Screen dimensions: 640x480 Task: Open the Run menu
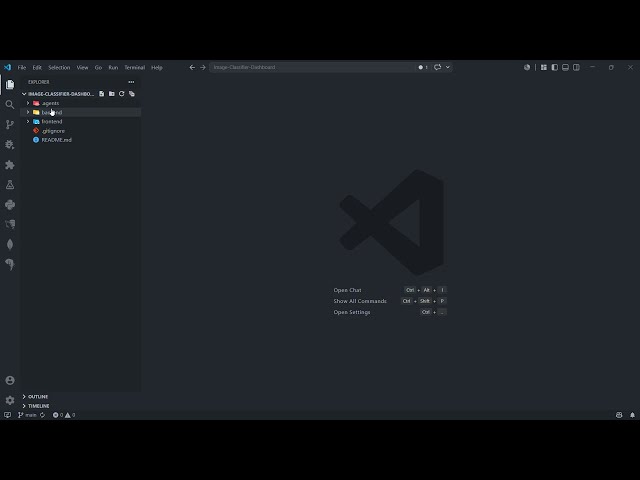[113, 67]
